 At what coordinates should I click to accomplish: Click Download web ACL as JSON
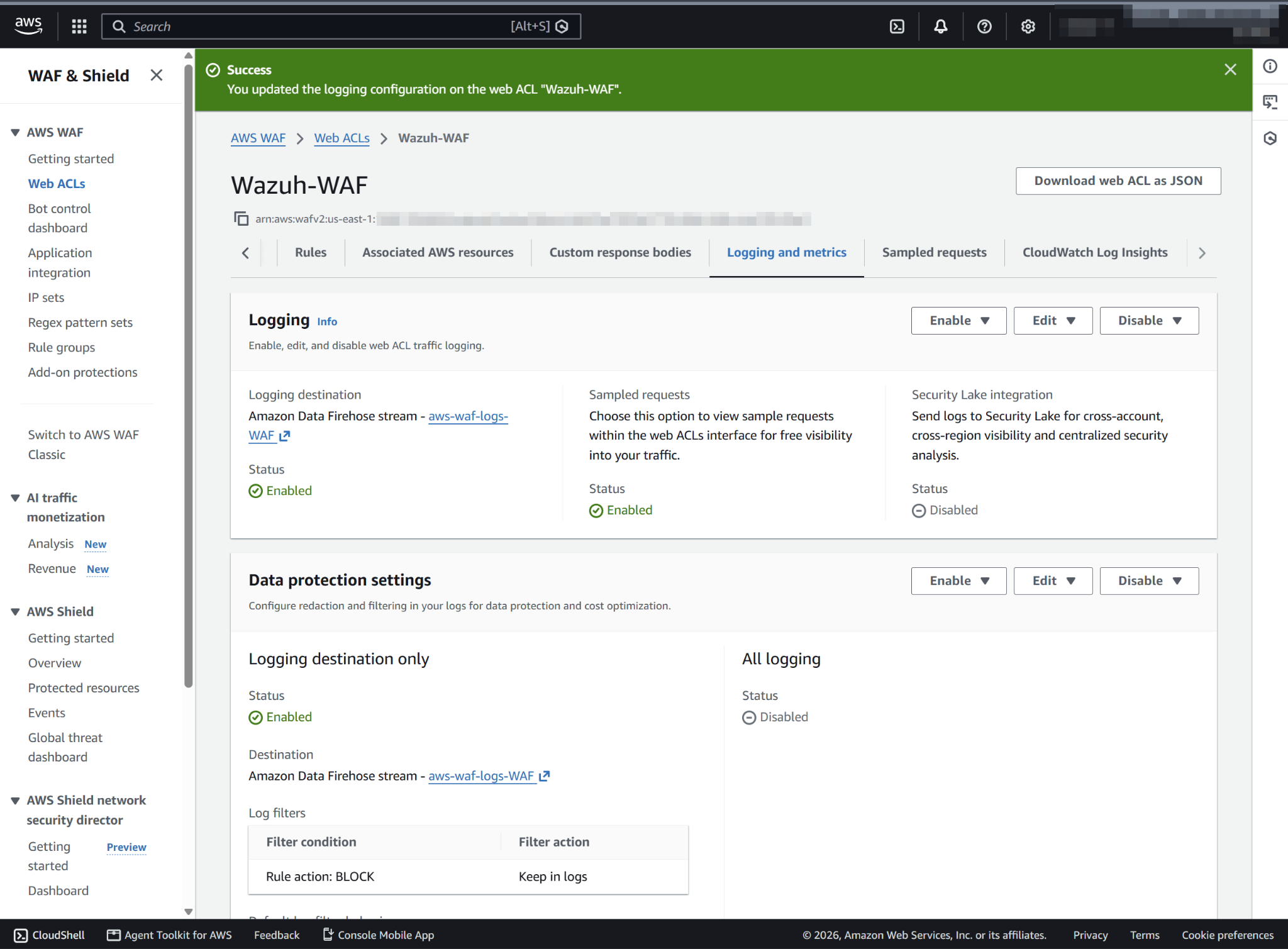click(x=1118, y=181)
